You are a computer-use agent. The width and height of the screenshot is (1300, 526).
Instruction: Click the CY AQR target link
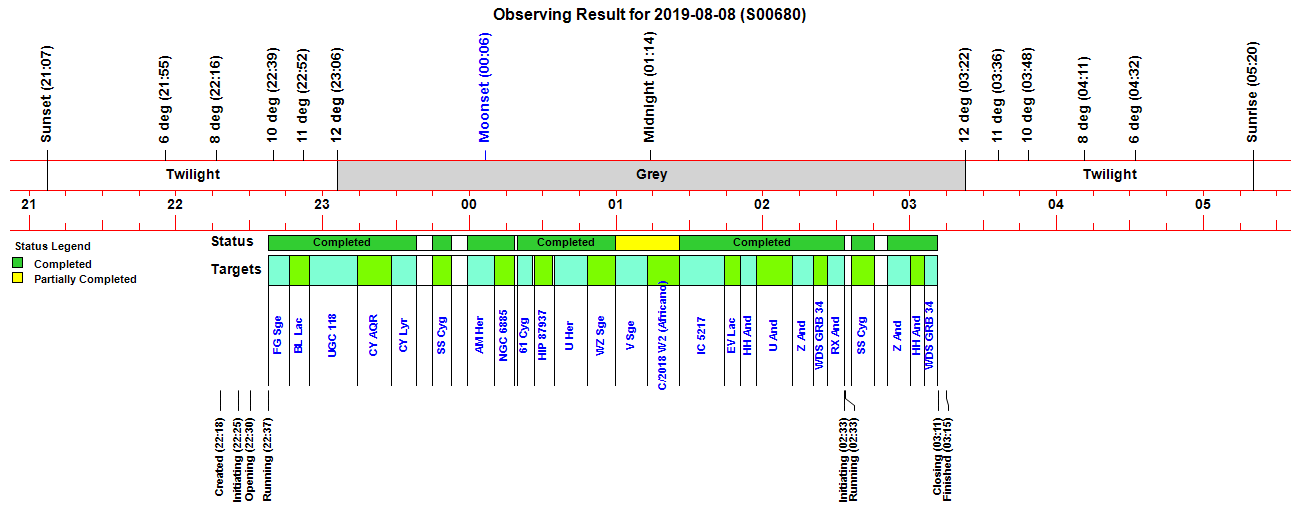pos(374,335)
